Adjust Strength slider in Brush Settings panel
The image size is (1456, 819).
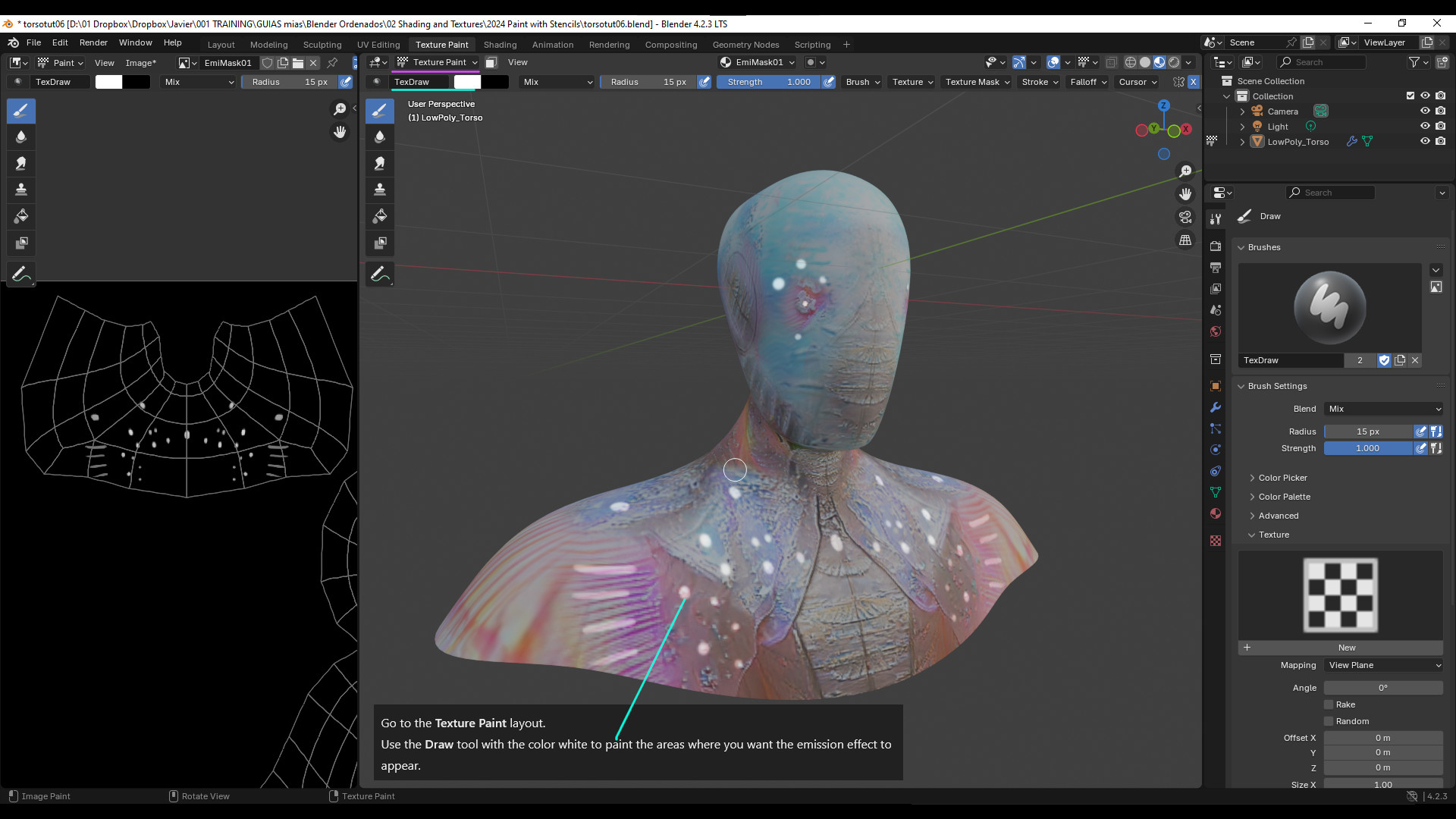click(x=1369, y=448)
